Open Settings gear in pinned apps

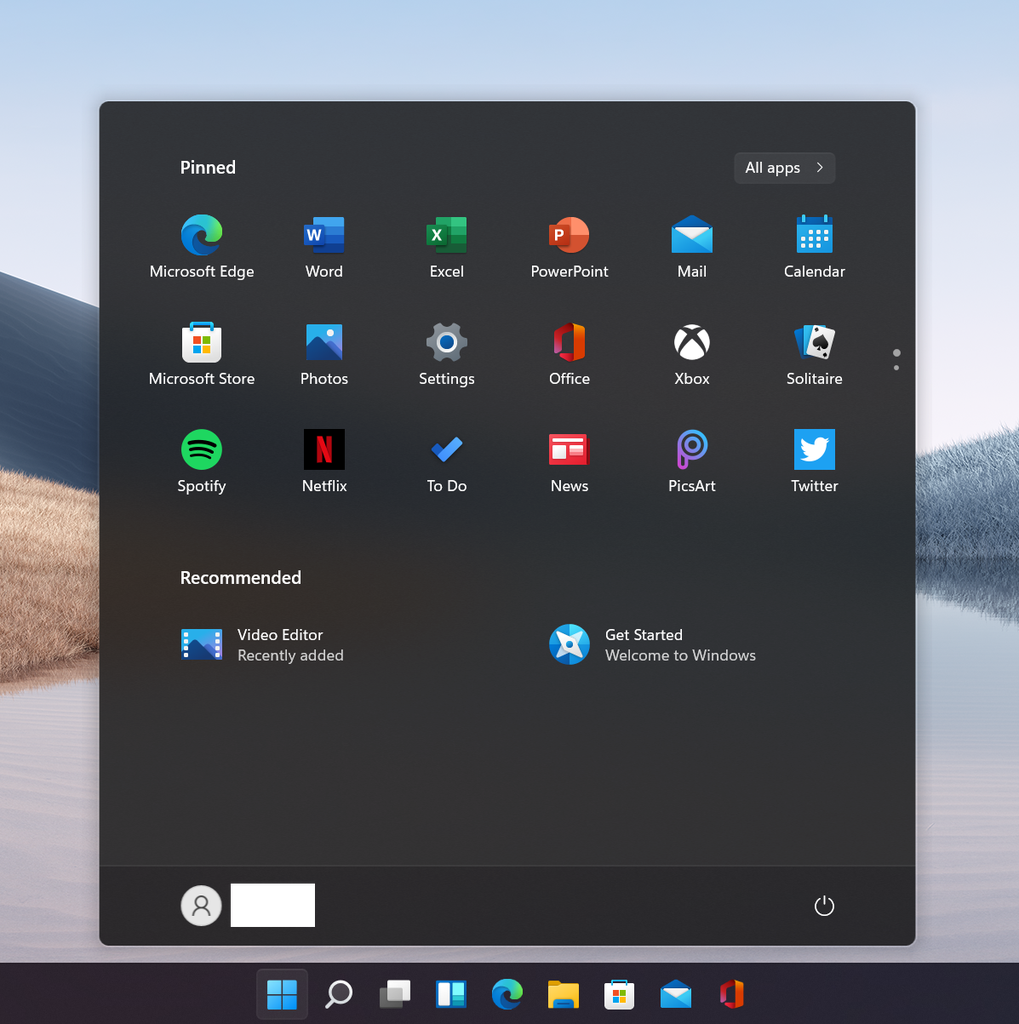pyautogui.click(x=447, y=353)
